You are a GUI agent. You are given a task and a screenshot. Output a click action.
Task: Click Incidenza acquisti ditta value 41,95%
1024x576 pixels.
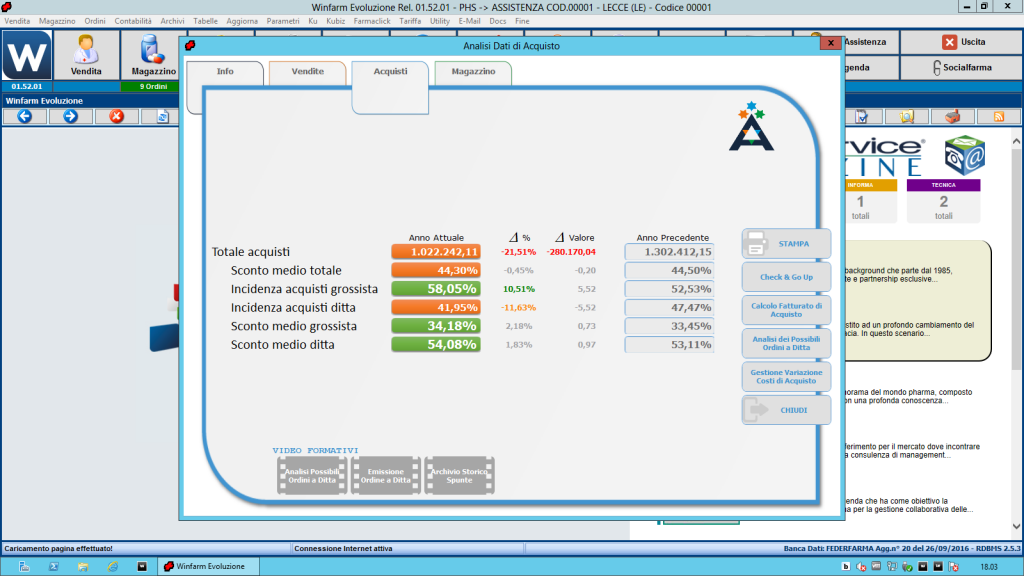436,308
